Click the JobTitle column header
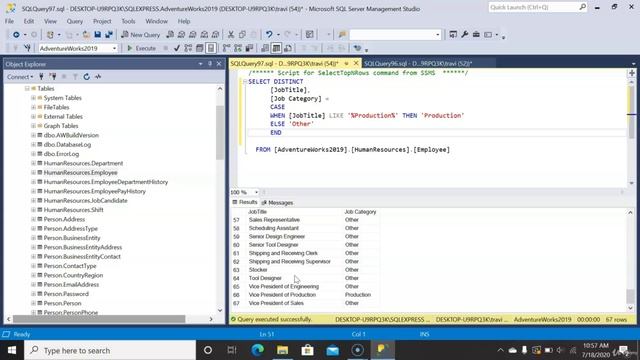Screen dimensions: 640x360 258,212
